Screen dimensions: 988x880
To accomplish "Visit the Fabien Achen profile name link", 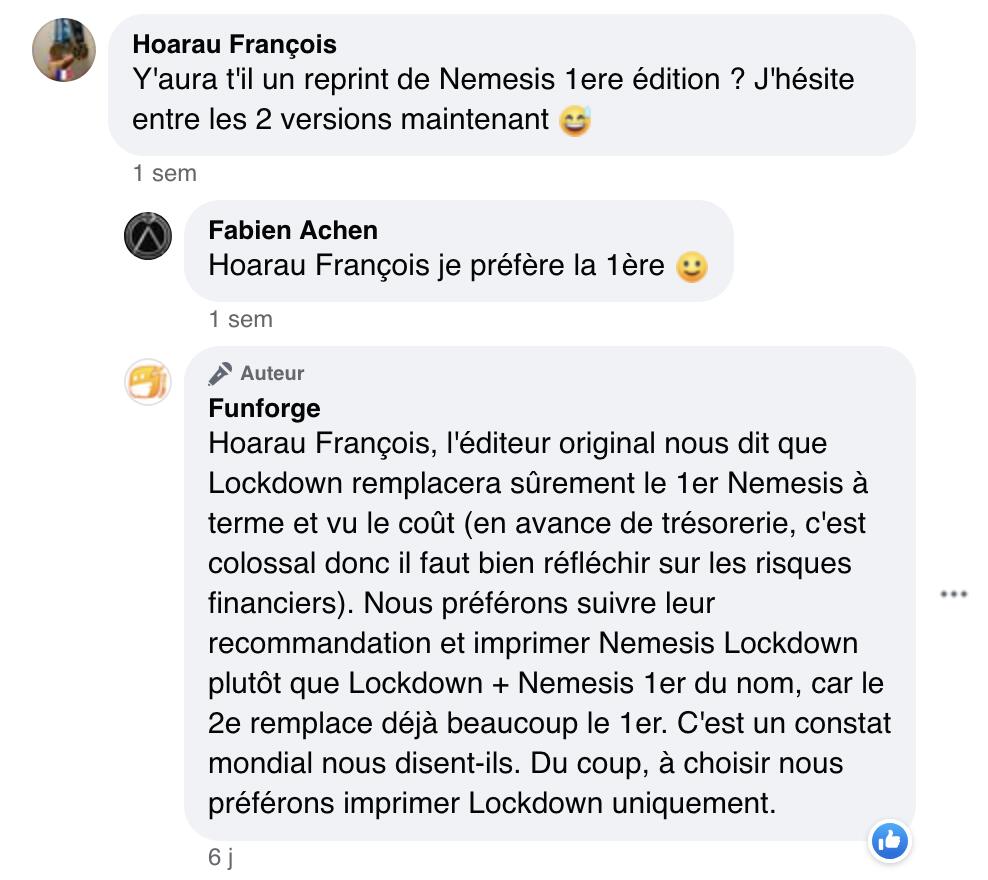I will click(x=293, y=230).
